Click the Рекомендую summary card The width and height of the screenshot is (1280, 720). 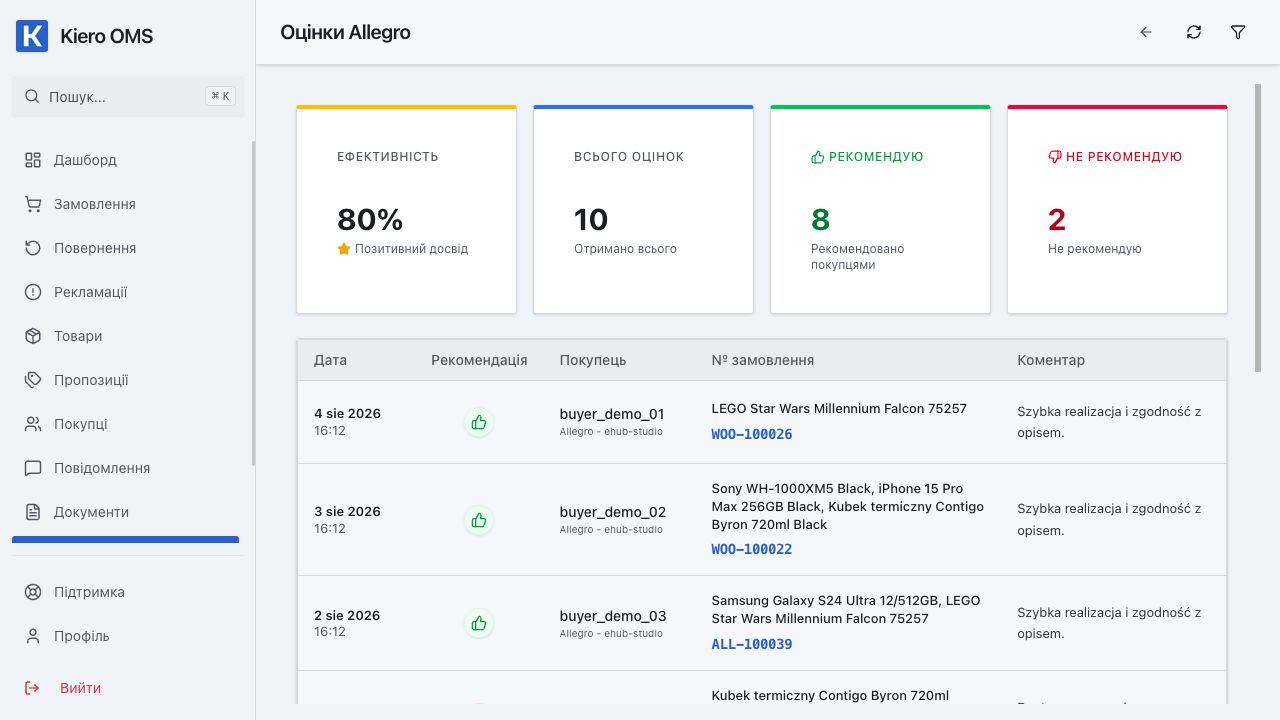click(x=880, y=209)
